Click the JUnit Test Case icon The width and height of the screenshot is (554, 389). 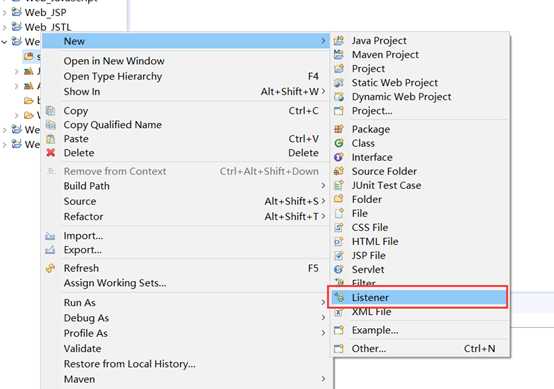pos(338,185)
